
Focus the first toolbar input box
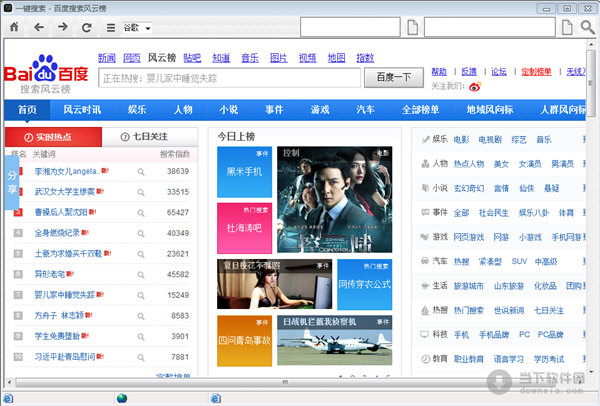coord(350,27)
